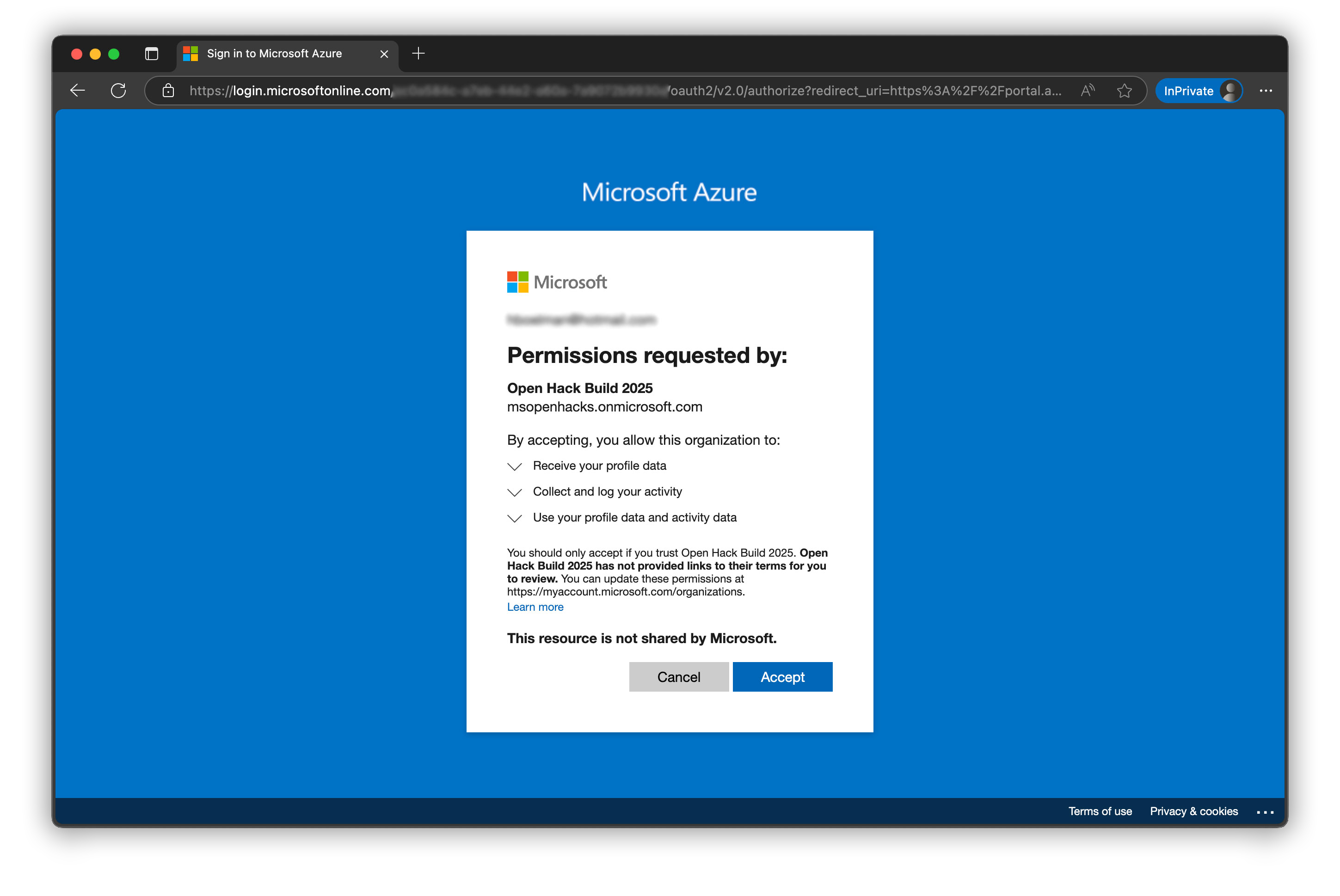The image size is (1340, 896).
Task: Open the InPrivate profile badge
Action: tap(1200, 90)
